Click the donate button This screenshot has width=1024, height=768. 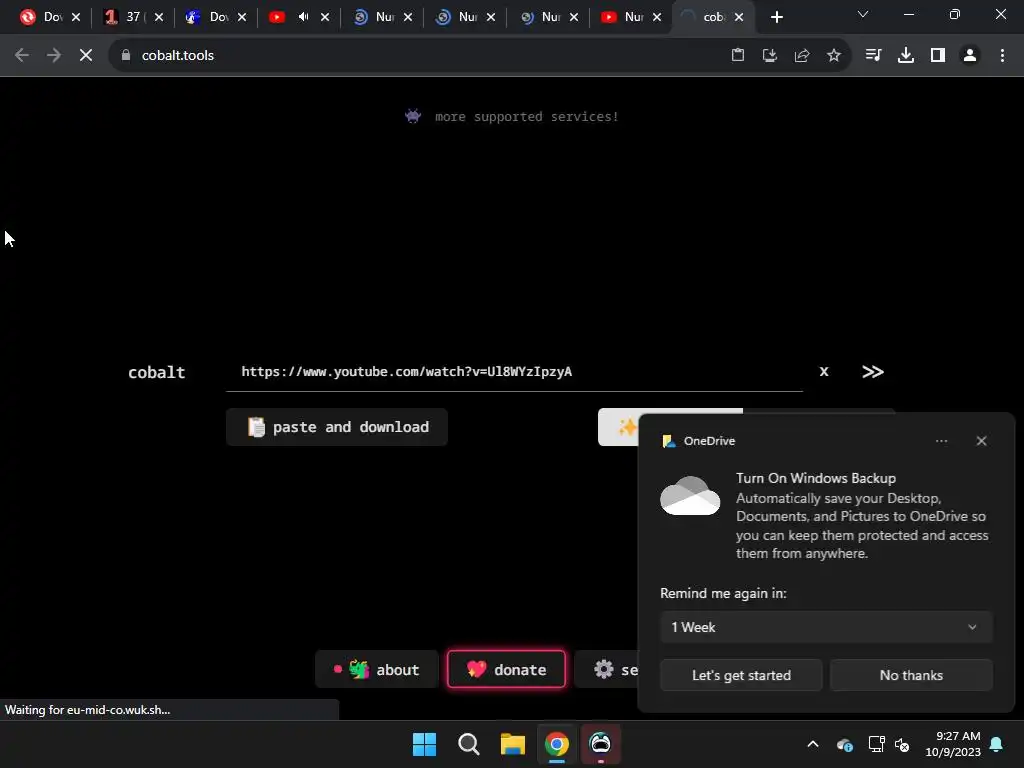pyautogui.click(x=506, y=669)
